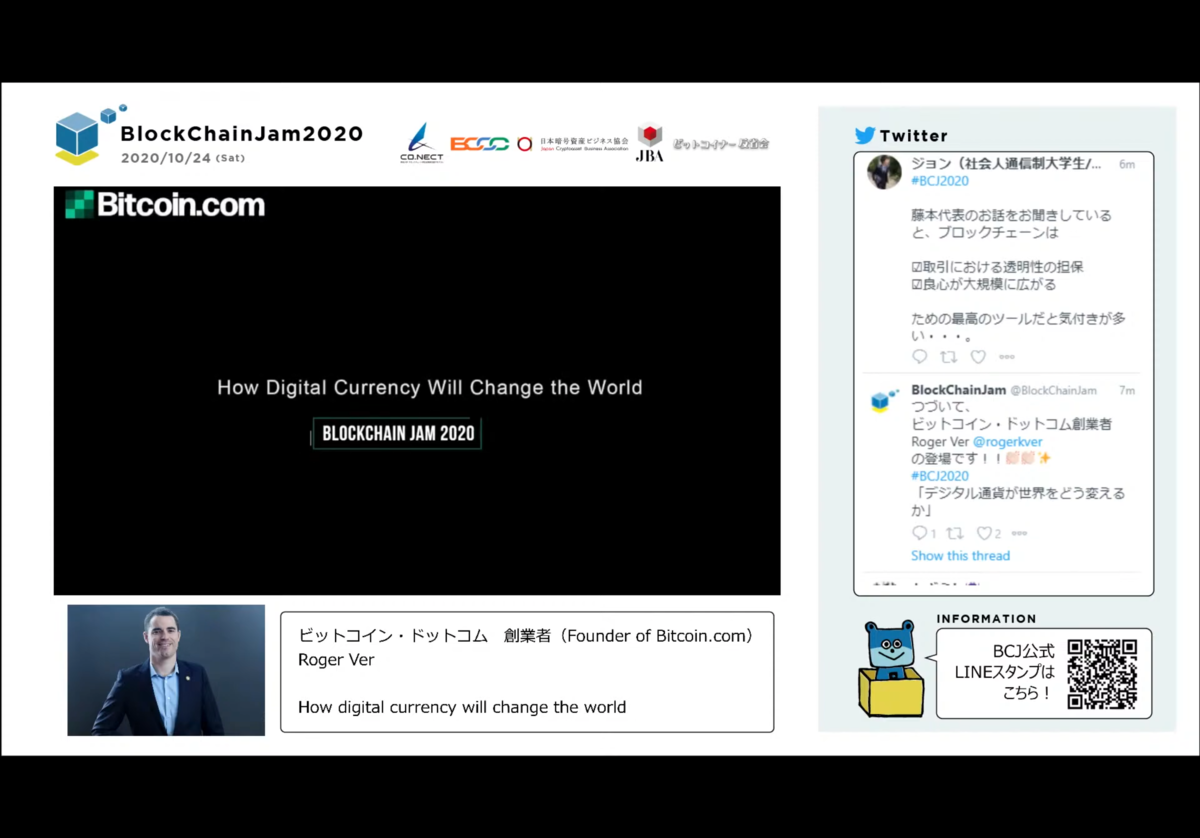Screen dimensions: 1200x838
Task: Open #BCJ2020 hashtag in ジョン's tweet
Action: (x=940, y=181)
